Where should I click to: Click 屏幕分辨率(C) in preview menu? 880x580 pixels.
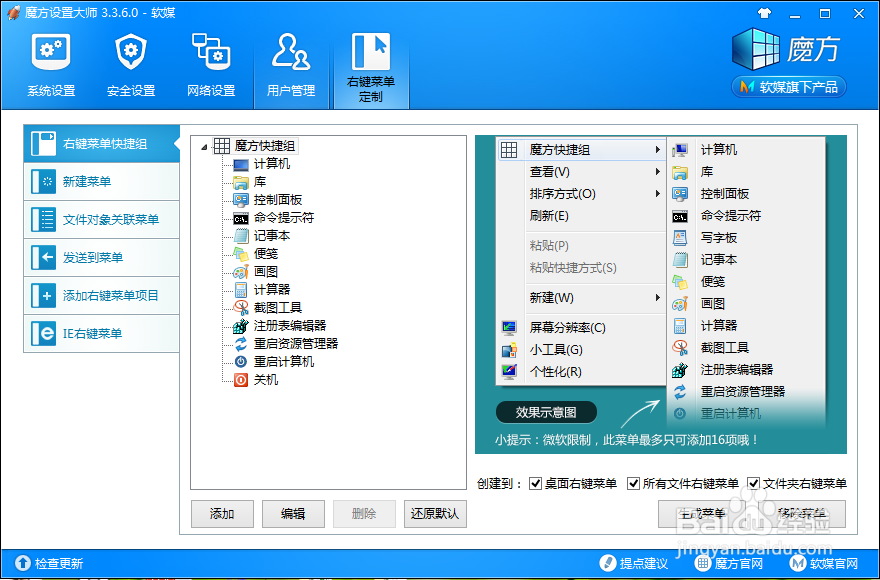pyautogui.click(x=581, y=327)
